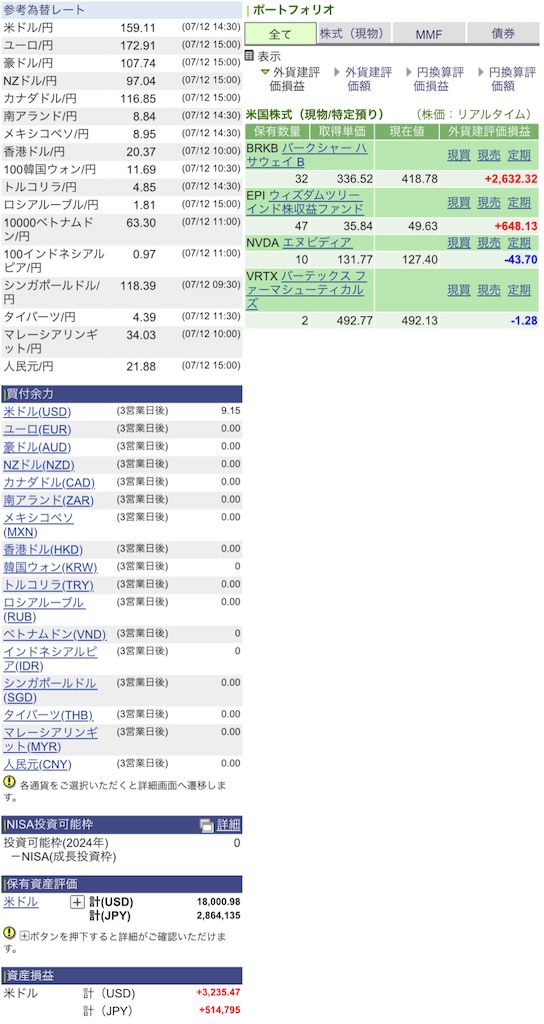Click 現売 for NVDA

[488, 243]
